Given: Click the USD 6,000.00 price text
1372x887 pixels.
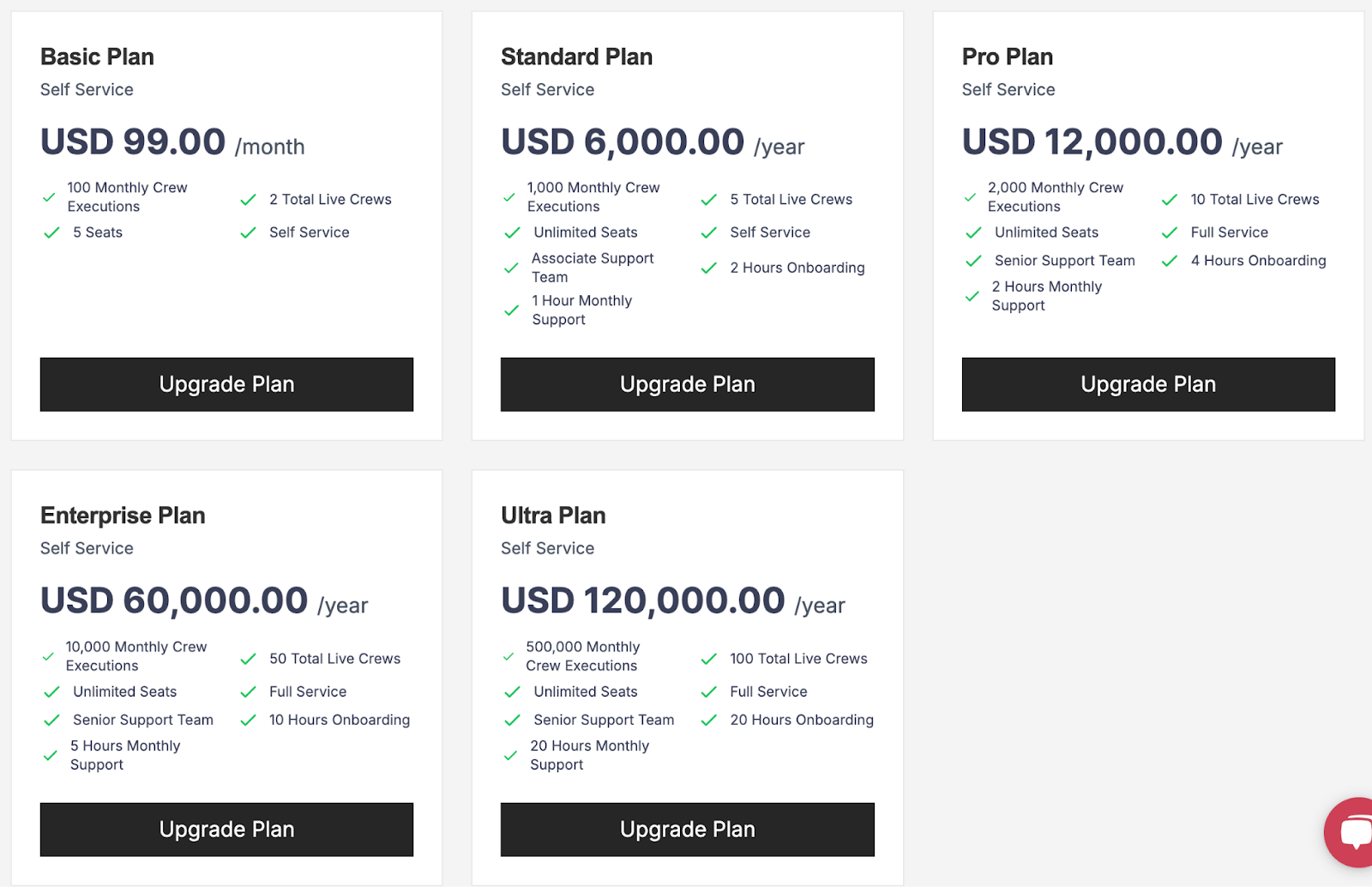Looking at the screenshot, I should (x=623, y=142).
